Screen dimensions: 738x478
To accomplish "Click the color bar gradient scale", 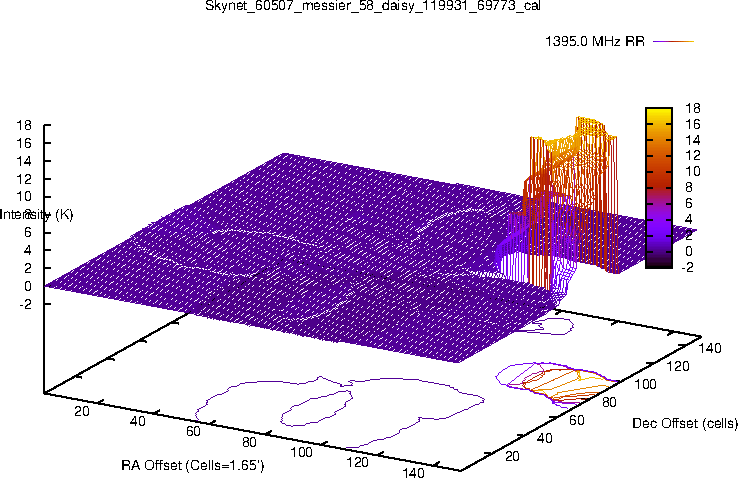I will tap(658, 188).
